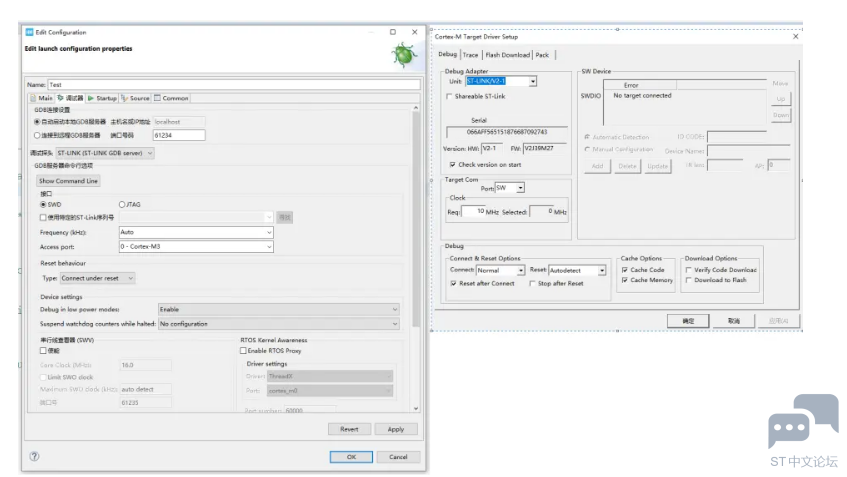Open the Target Com Port SW dropdown
This screenshot has width=847, height=477.
pos(520,188)
